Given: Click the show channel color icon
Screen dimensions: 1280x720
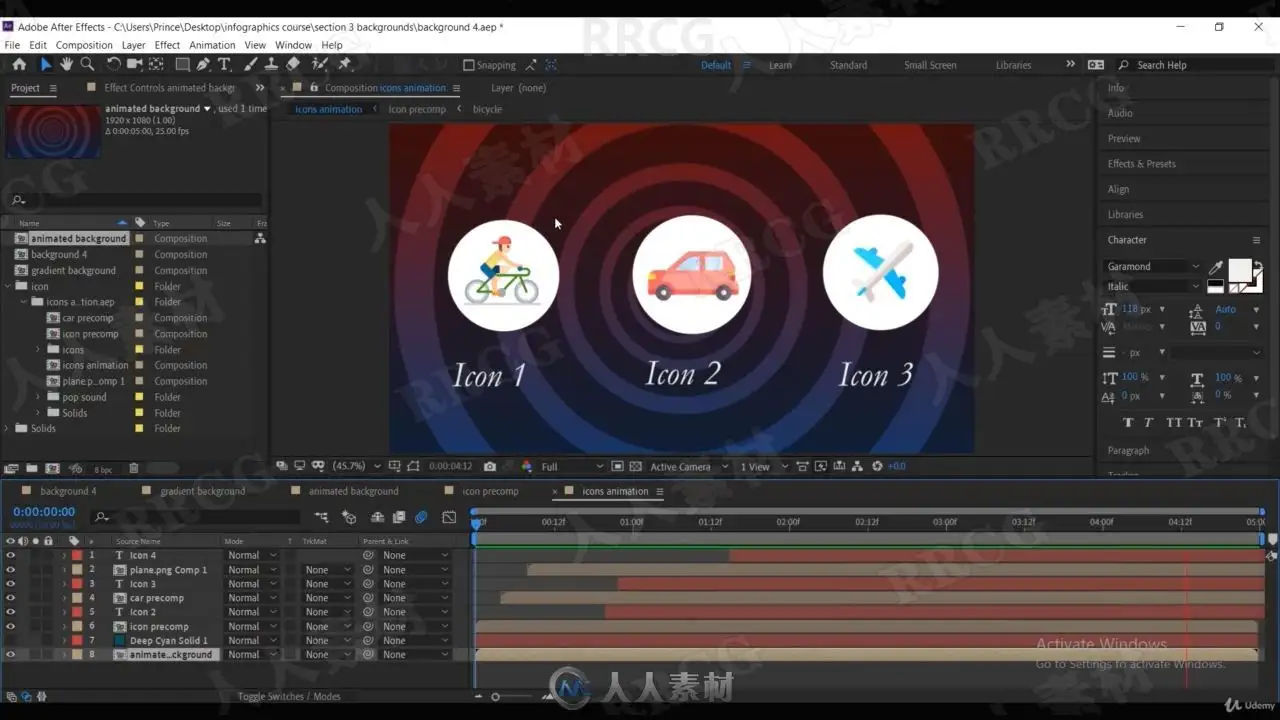Looking at the screenshot, I should pos(527,466).
